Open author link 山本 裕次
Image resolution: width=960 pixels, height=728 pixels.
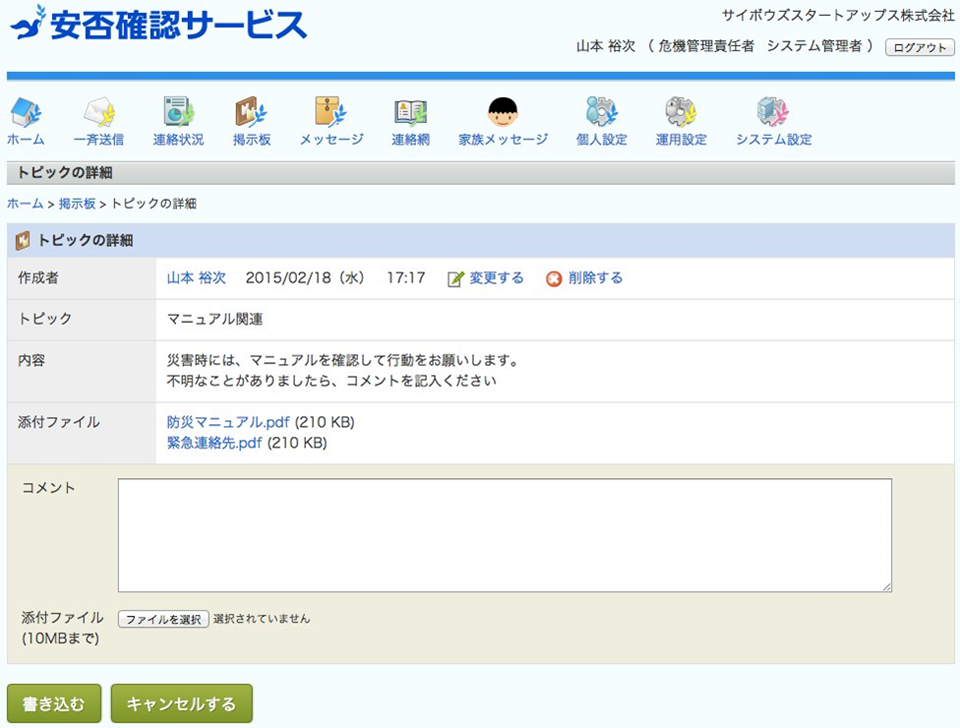(196, 278)
